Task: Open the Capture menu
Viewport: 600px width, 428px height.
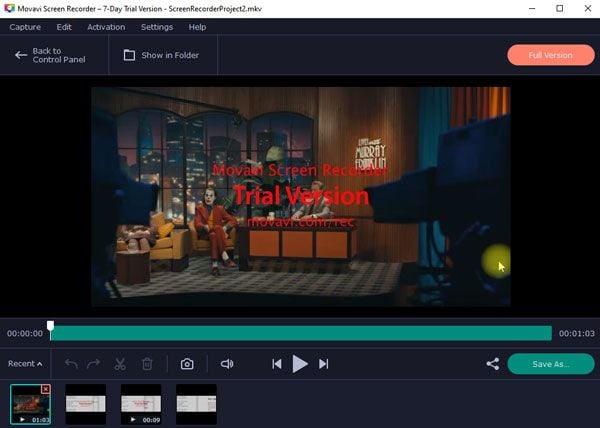Action: [x=25, y=27]
